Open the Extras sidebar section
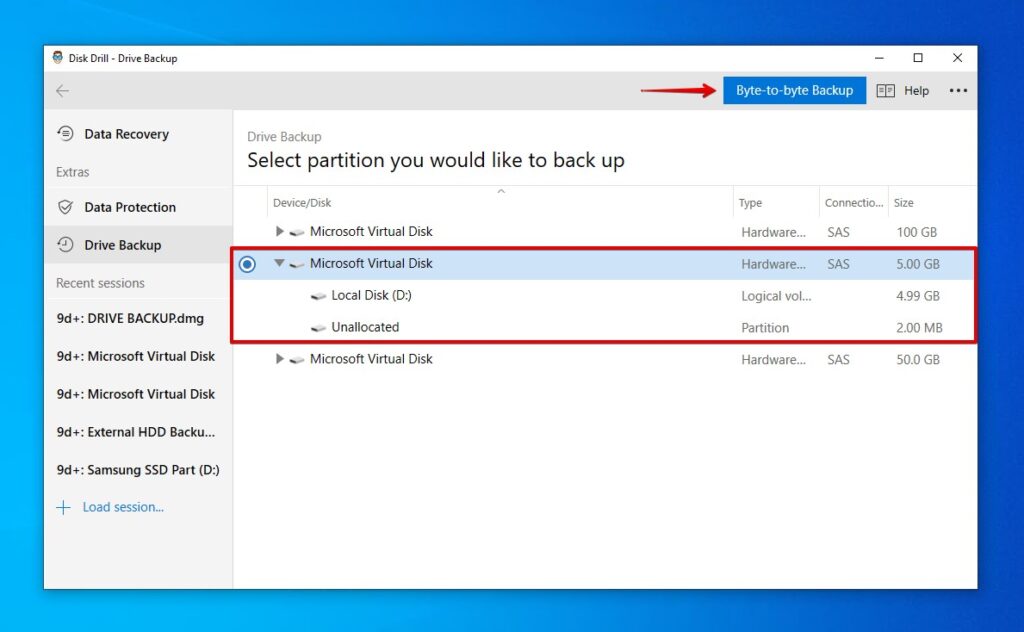This screenshot has width=1024, height=632. coord(72,172)
